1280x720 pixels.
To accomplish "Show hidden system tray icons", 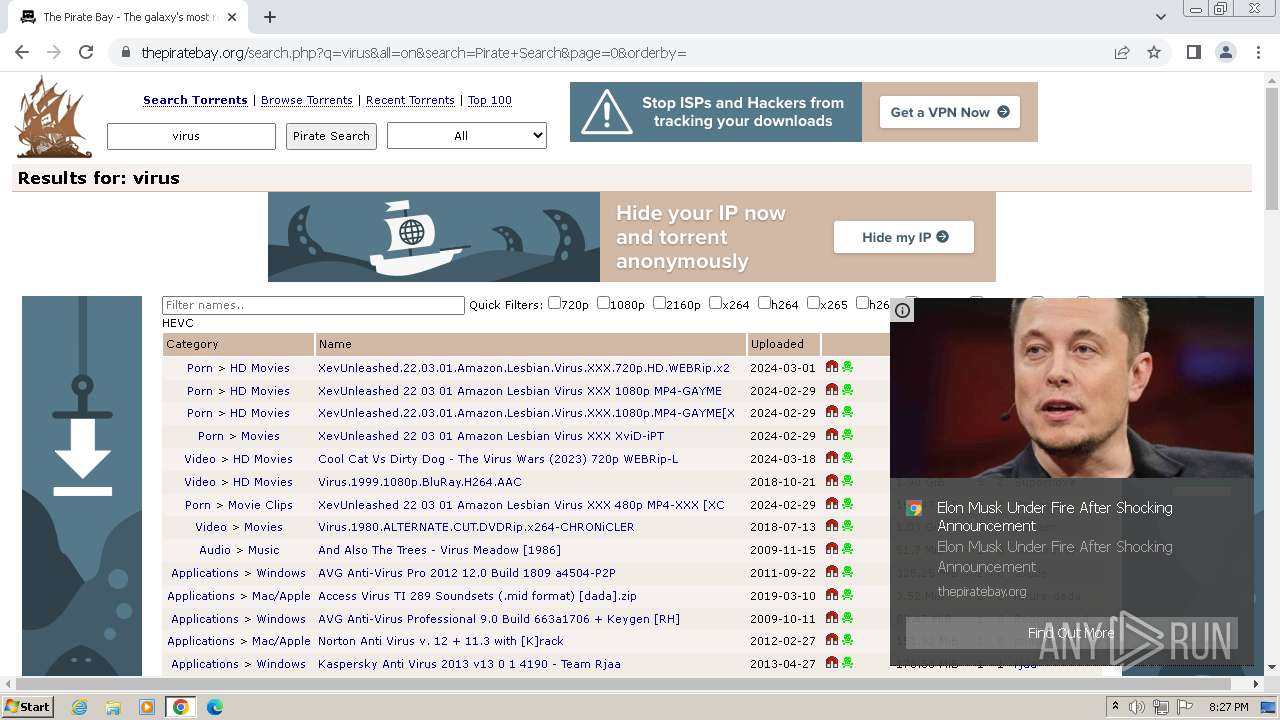I will [1116, 707].
